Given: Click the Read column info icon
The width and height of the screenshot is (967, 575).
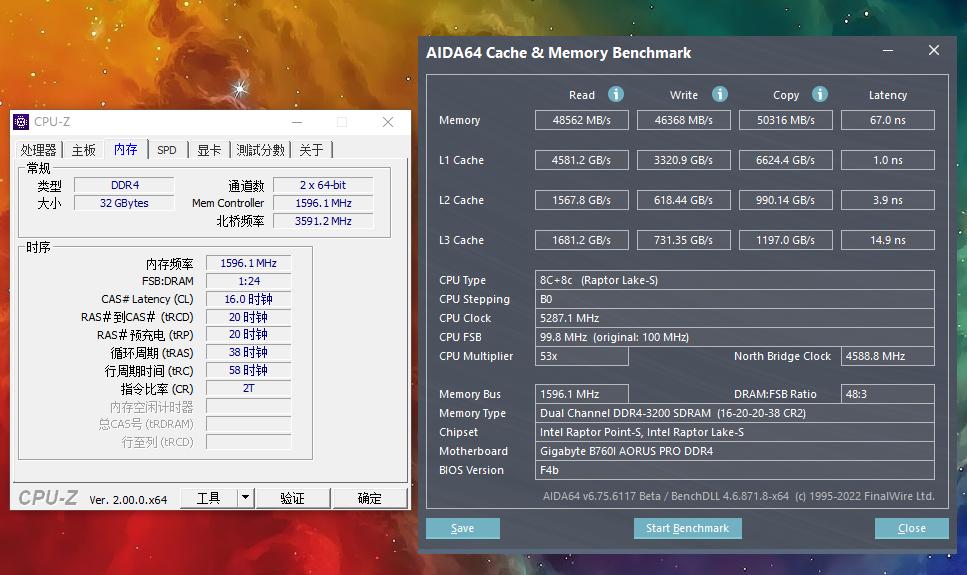Looking at the screenshot, I should (x=615, y=94).
